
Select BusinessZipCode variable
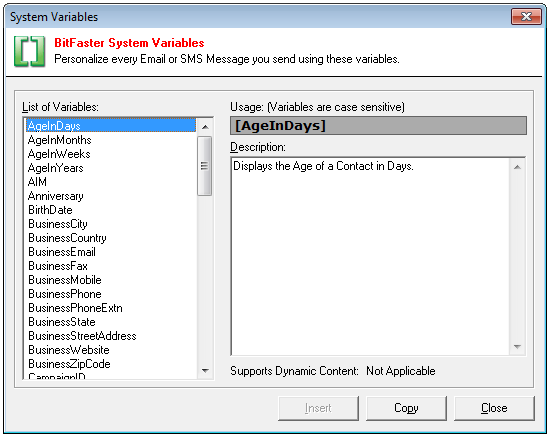pyautogui.click(x=111, y=364)
